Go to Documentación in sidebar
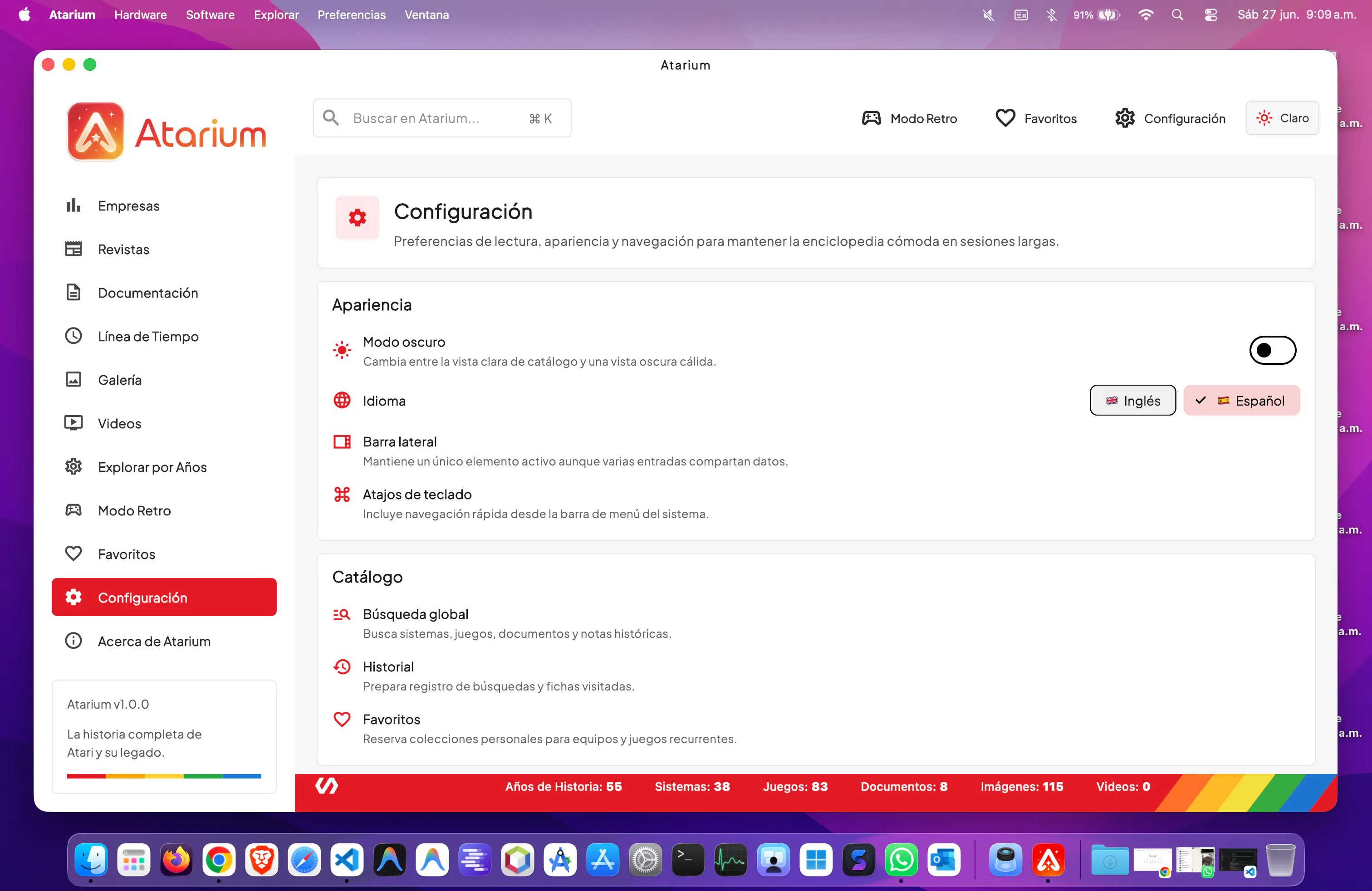This screenshot has width=1372, height=891. pos(164,293)
